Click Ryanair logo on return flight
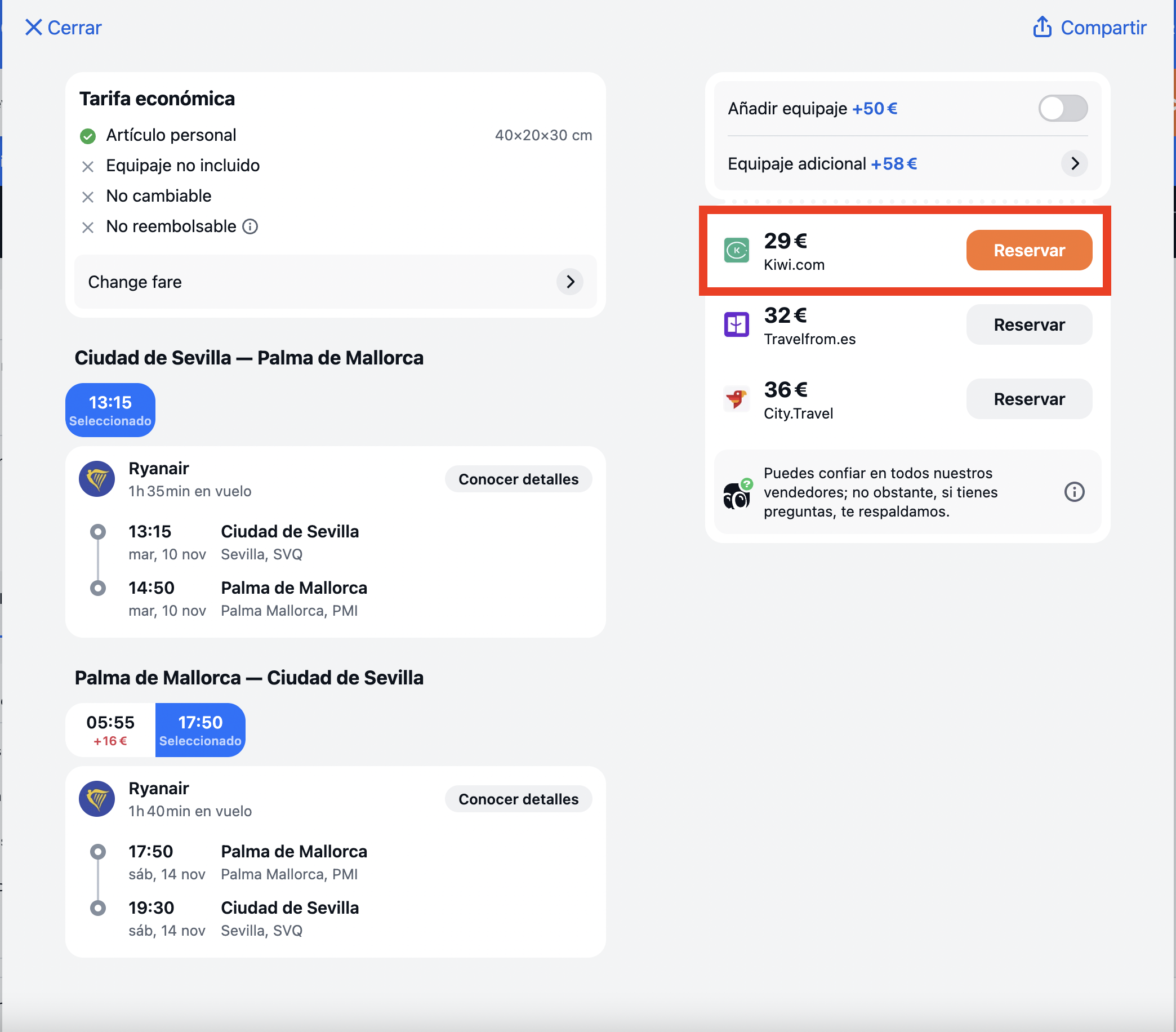1176x1032 pixels. click(97, 799)
